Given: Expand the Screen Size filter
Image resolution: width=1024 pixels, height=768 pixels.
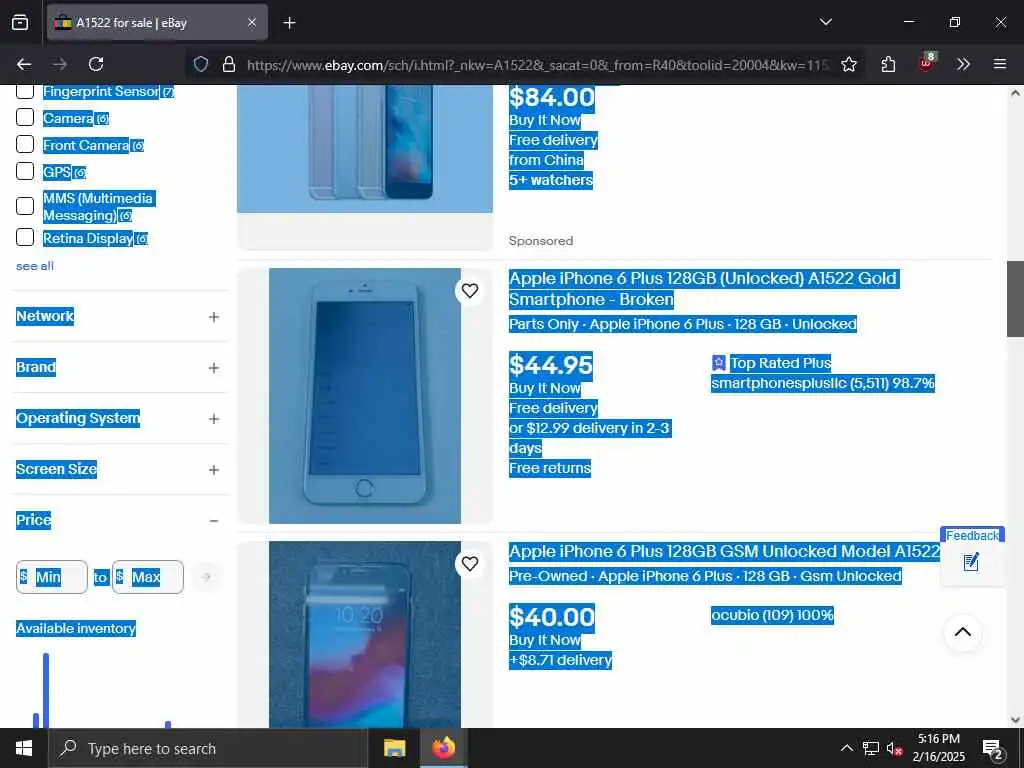Looking at the screenshot, I should pyautogui.click(x=214, y=470).
